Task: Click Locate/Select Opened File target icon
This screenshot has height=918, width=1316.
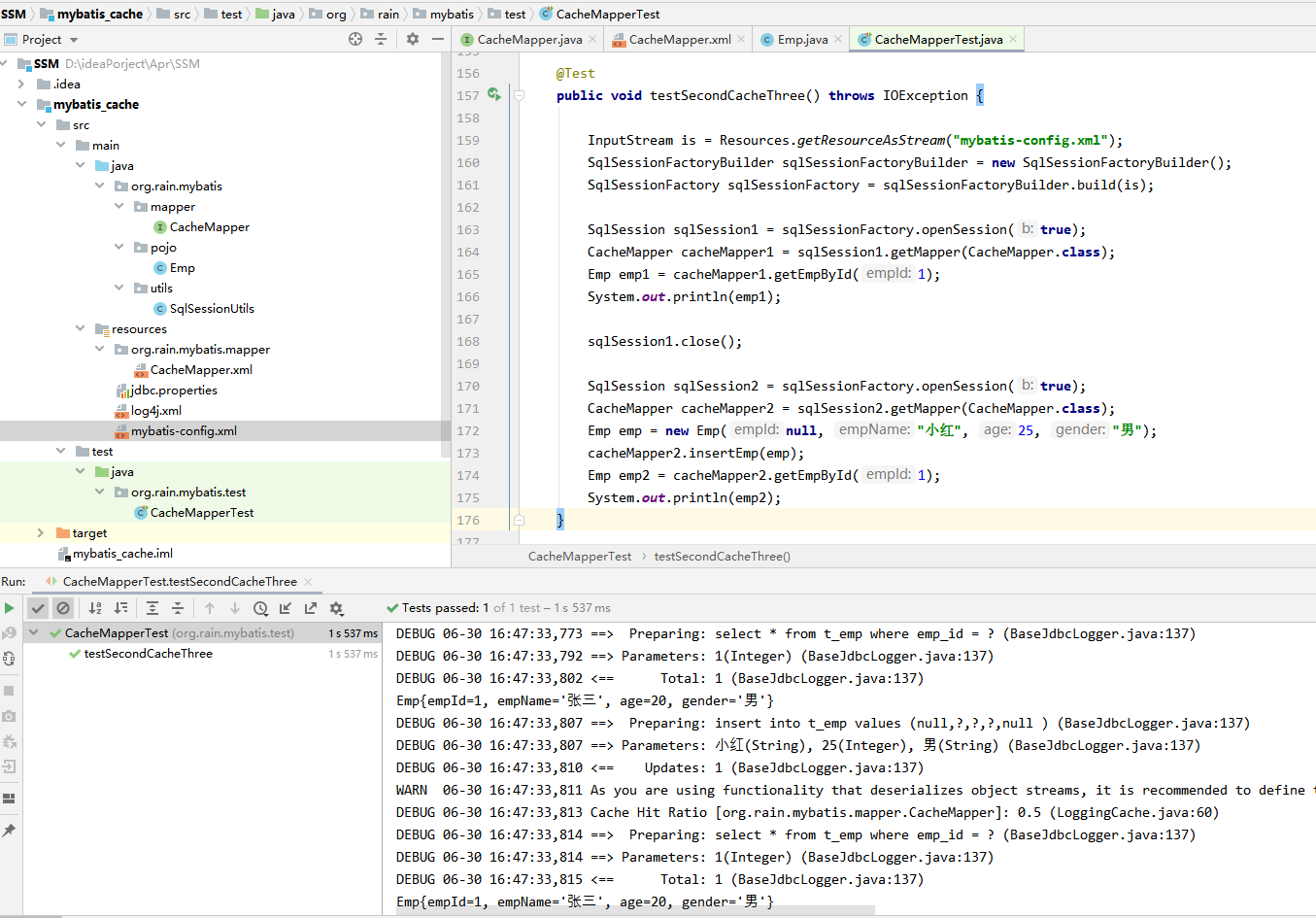Action: [x=355, y=39]
